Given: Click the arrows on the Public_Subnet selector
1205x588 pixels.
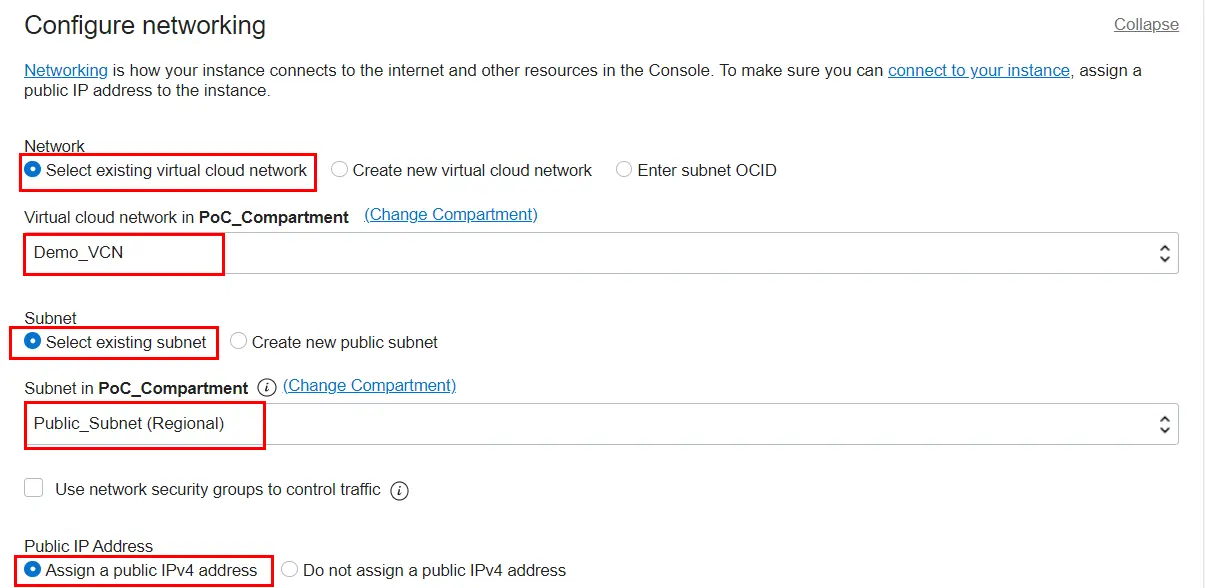Looking at the screenshot, I should pos(1164,424).
